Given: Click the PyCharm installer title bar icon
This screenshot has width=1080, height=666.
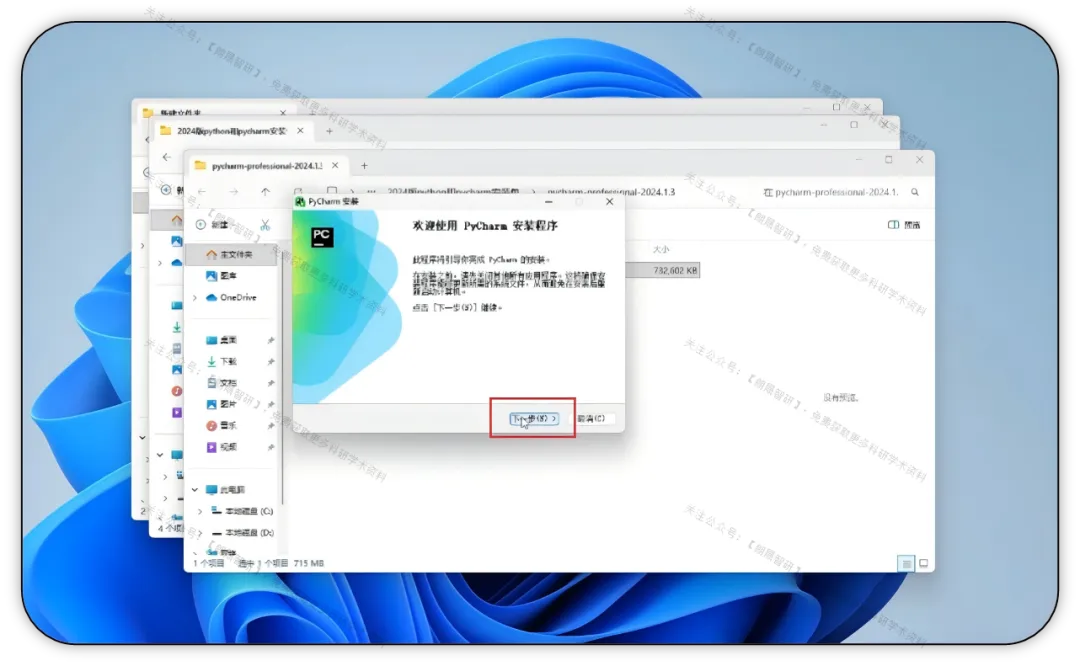Looking at the screenshot, I should [x=300, y=201].
